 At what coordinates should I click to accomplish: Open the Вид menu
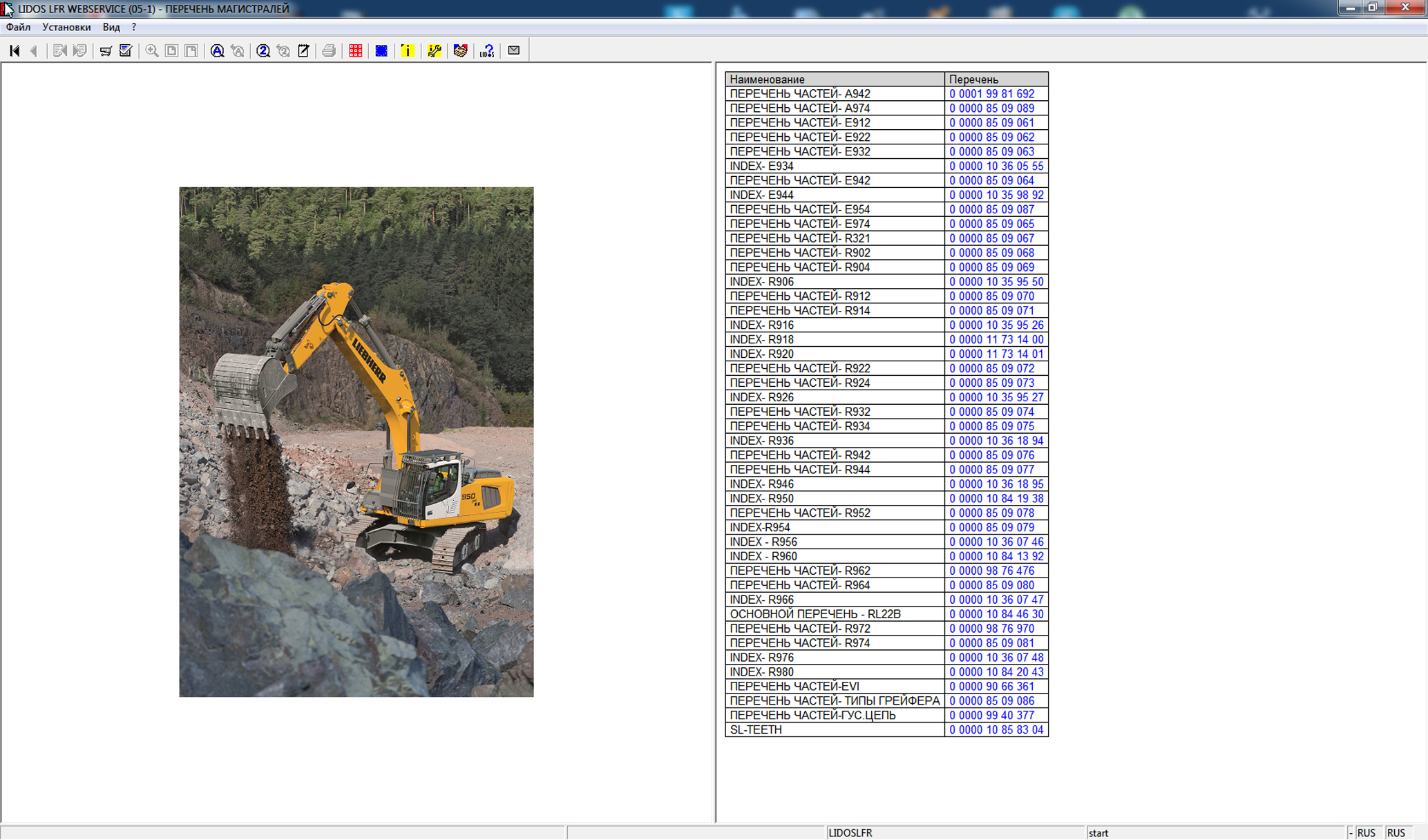pos(111,27)
